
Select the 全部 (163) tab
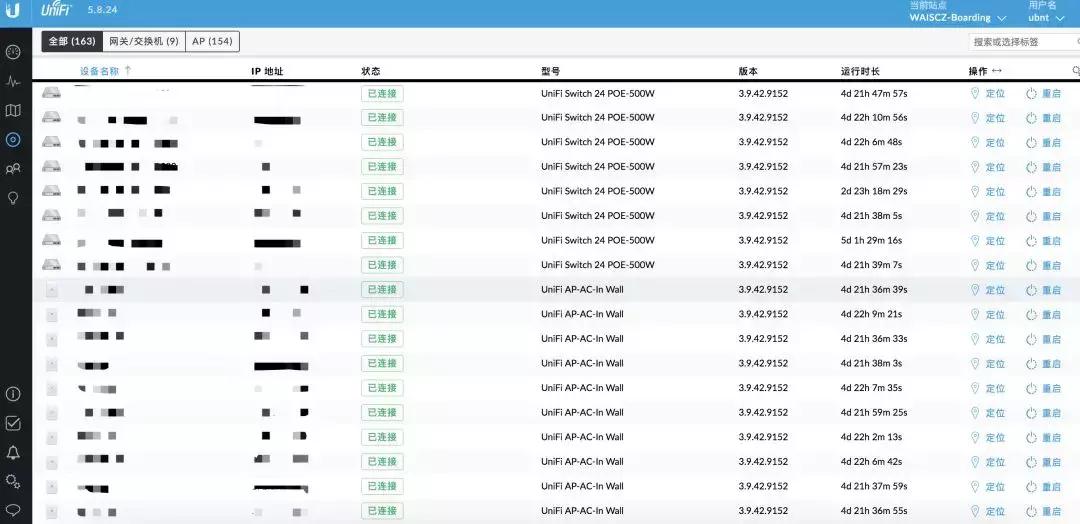tap(72, 41)
